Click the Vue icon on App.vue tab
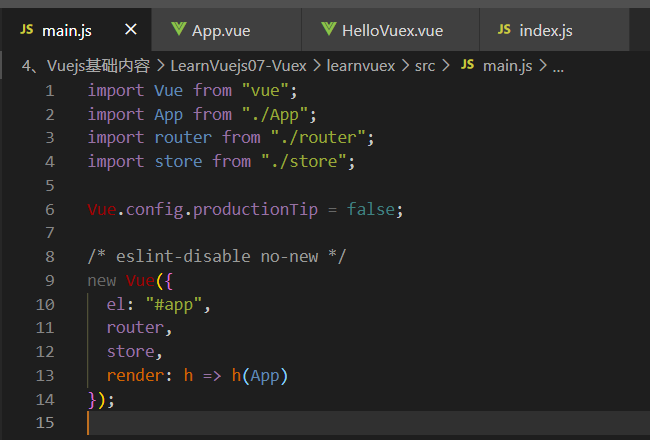Screen dimensions: 650x440 point(179,29)
